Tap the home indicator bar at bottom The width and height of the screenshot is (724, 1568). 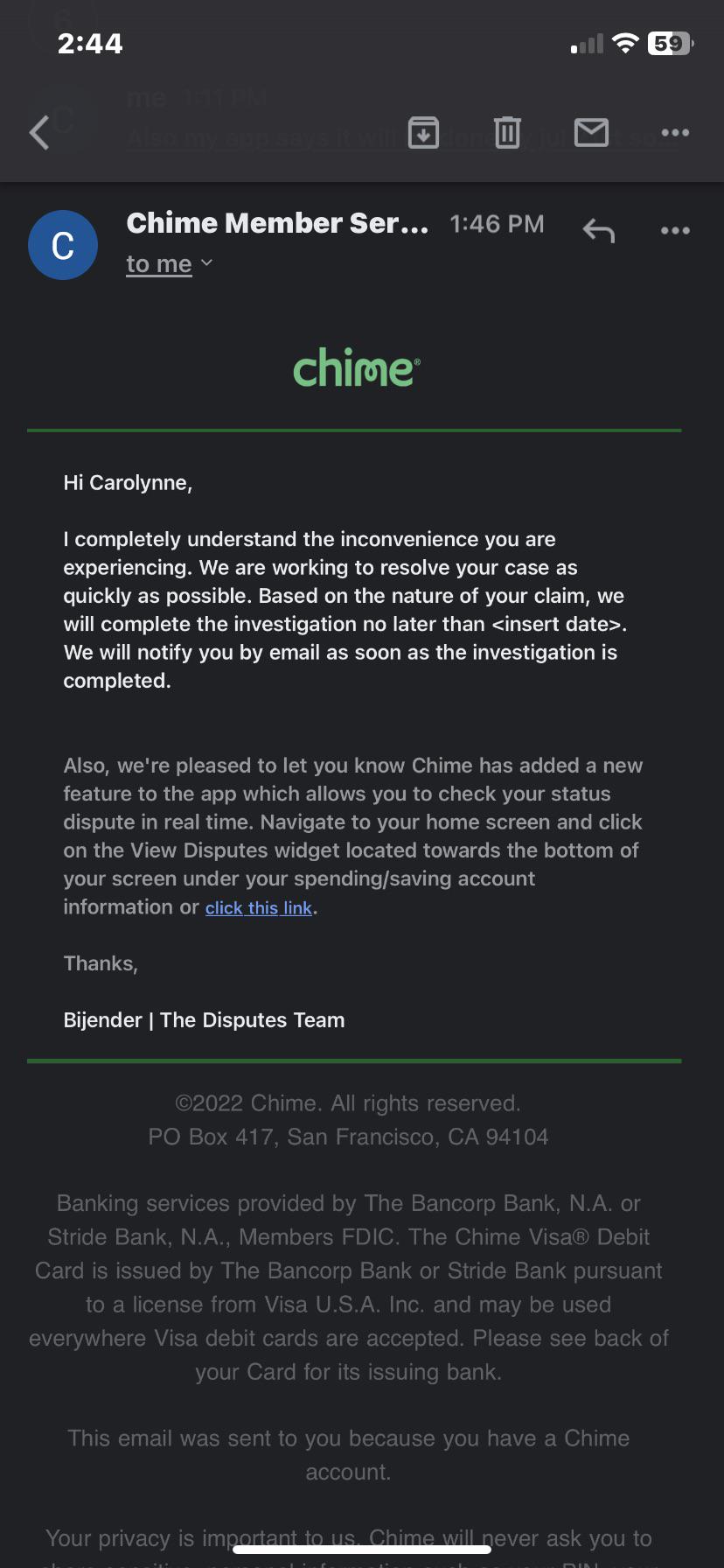[362, 1550]
